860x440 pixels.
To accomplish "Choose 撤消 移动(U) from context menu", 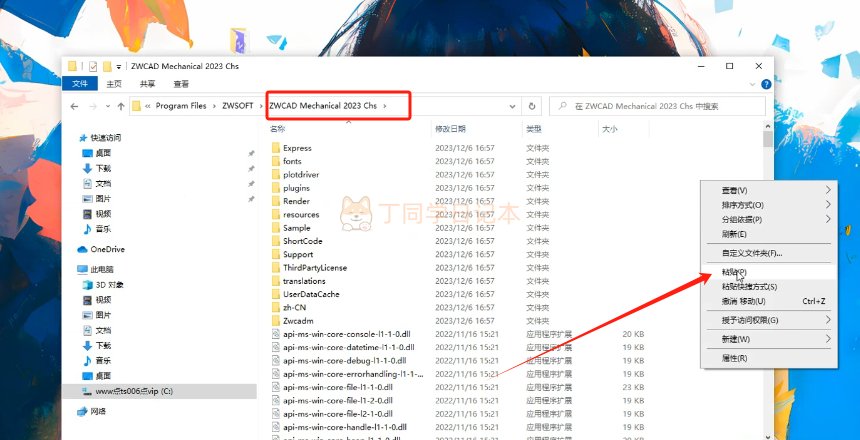I will 769,302.
